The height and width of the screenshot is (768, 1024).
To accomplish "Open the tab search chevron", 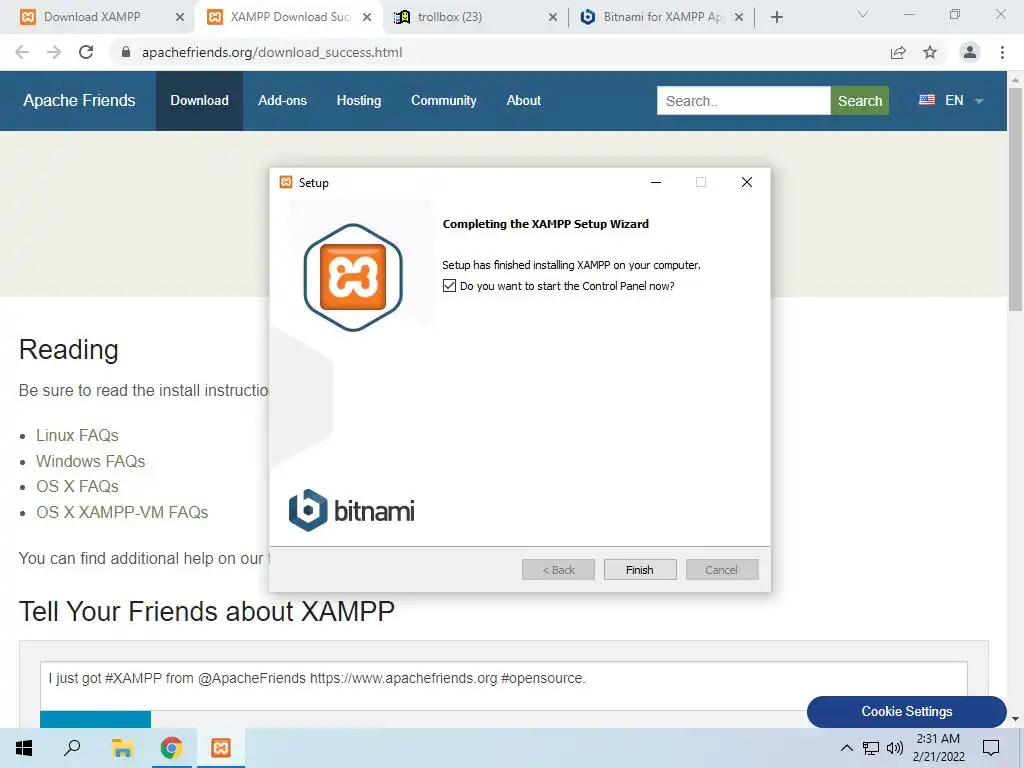I will [863, 14].
